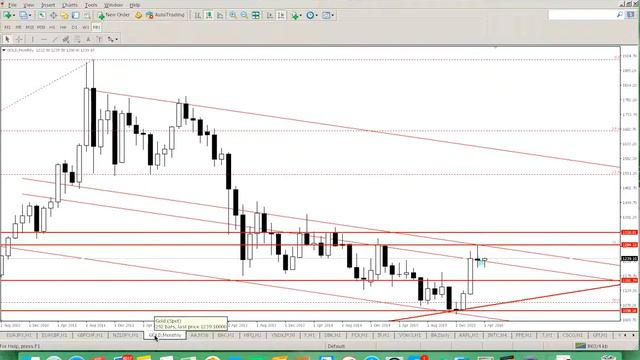Open the New Chart tool

[7, 15]
